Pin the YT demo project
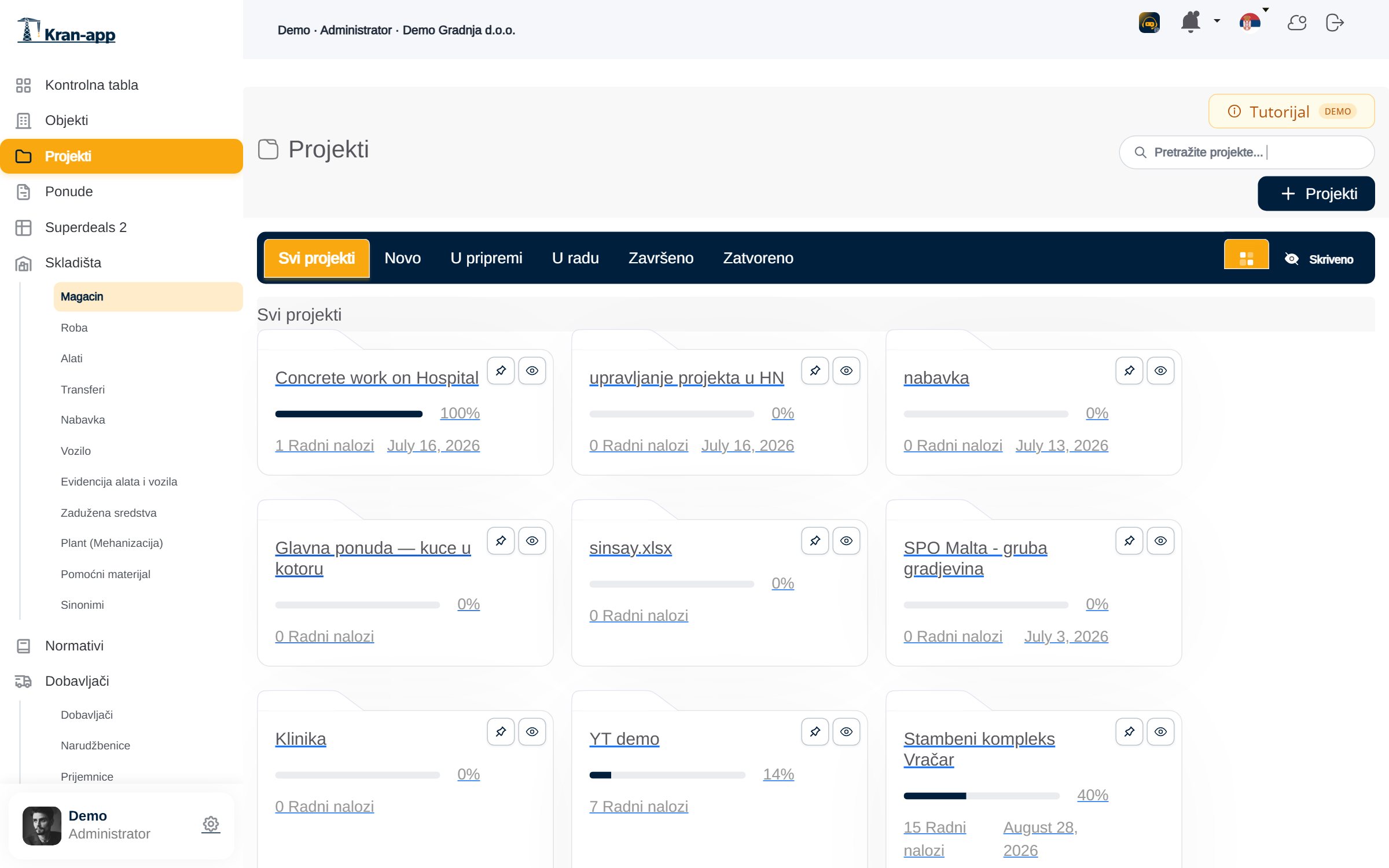1389x868 pixels. coord(815,731)
